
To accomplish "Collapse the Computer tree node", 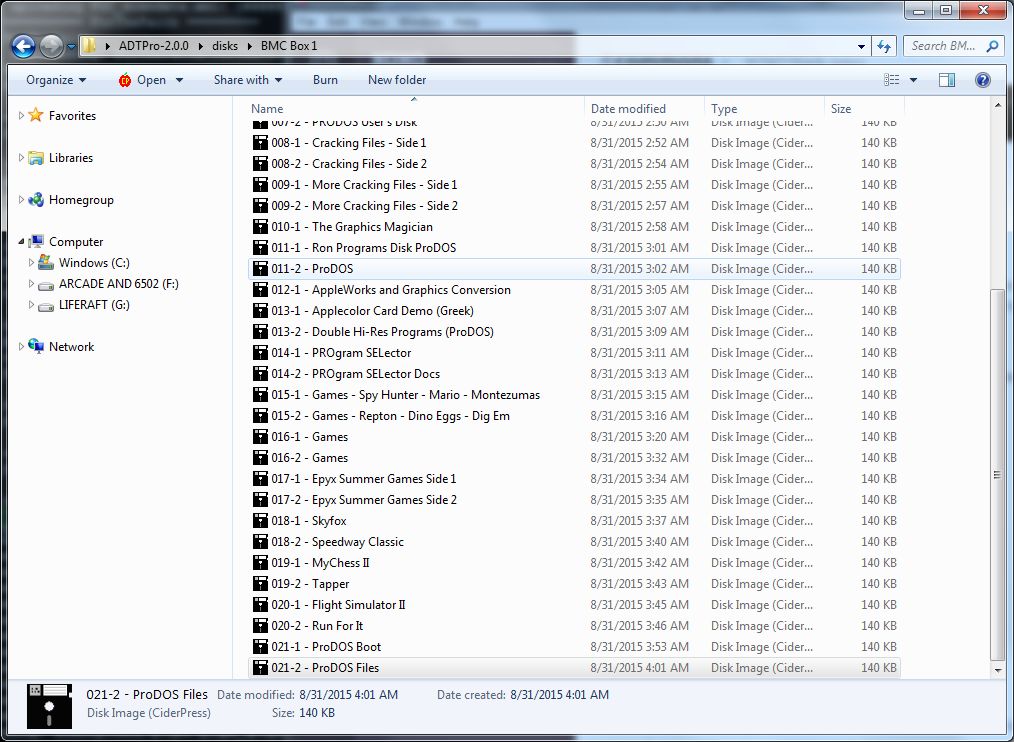I will click(x=21, y=242).
